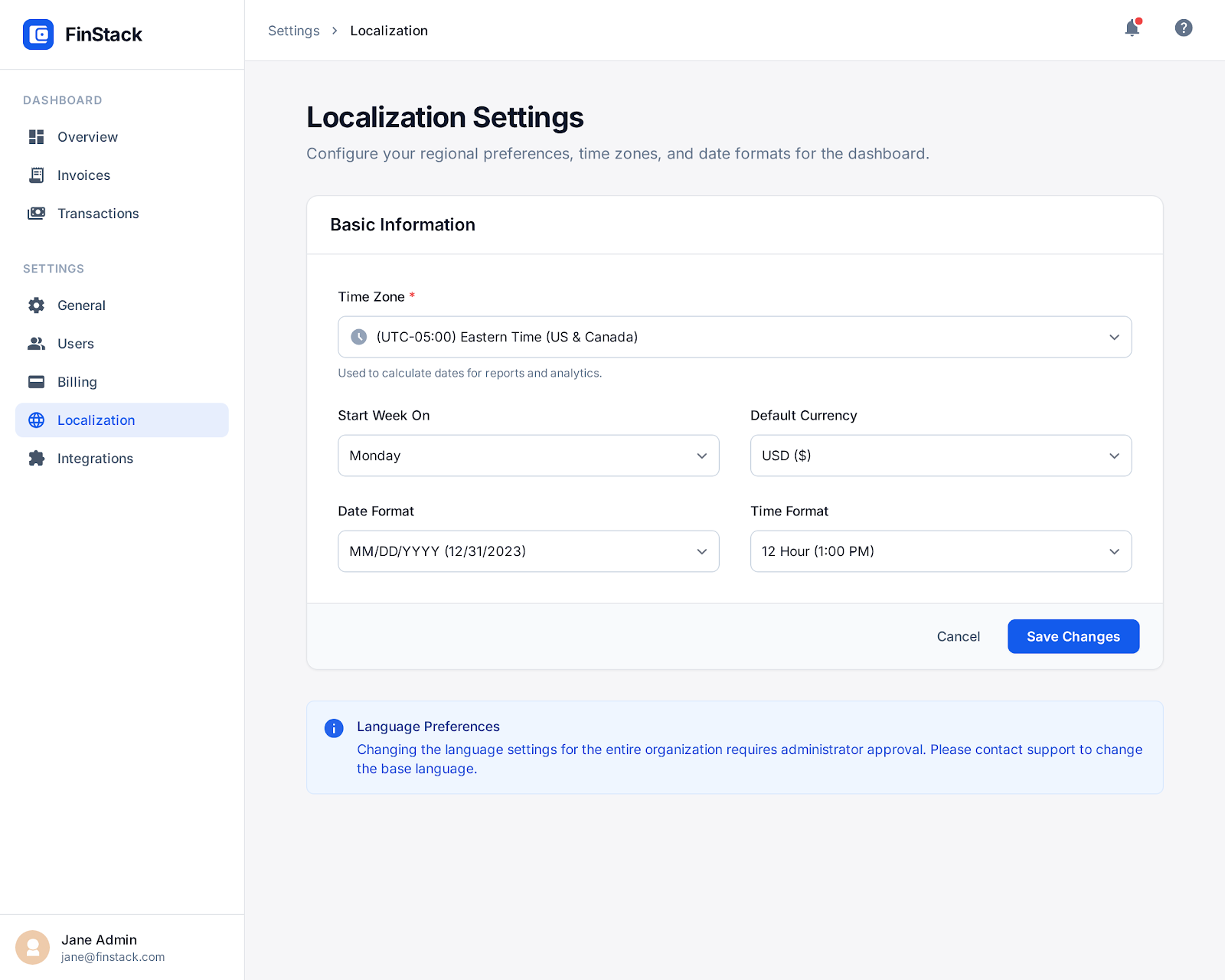Select Localization in the sidebar

[x=96, y=420]
